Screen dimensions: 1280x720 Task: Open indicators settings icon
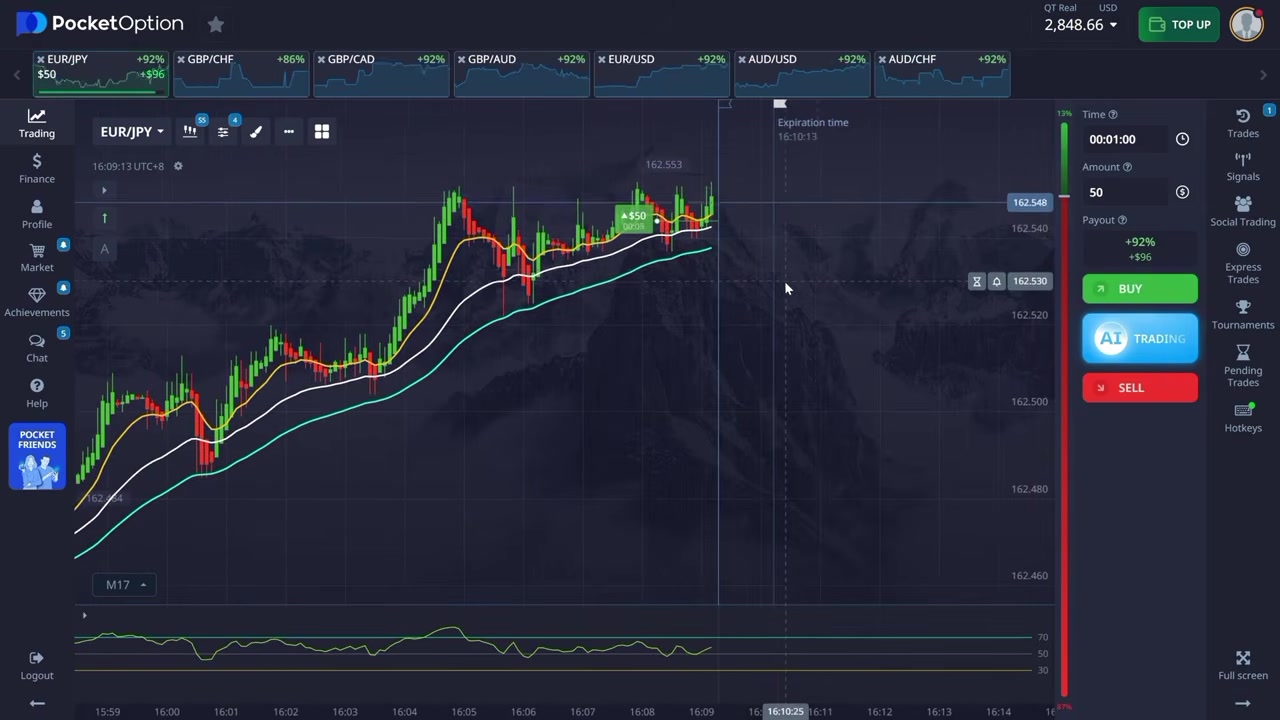223,131
